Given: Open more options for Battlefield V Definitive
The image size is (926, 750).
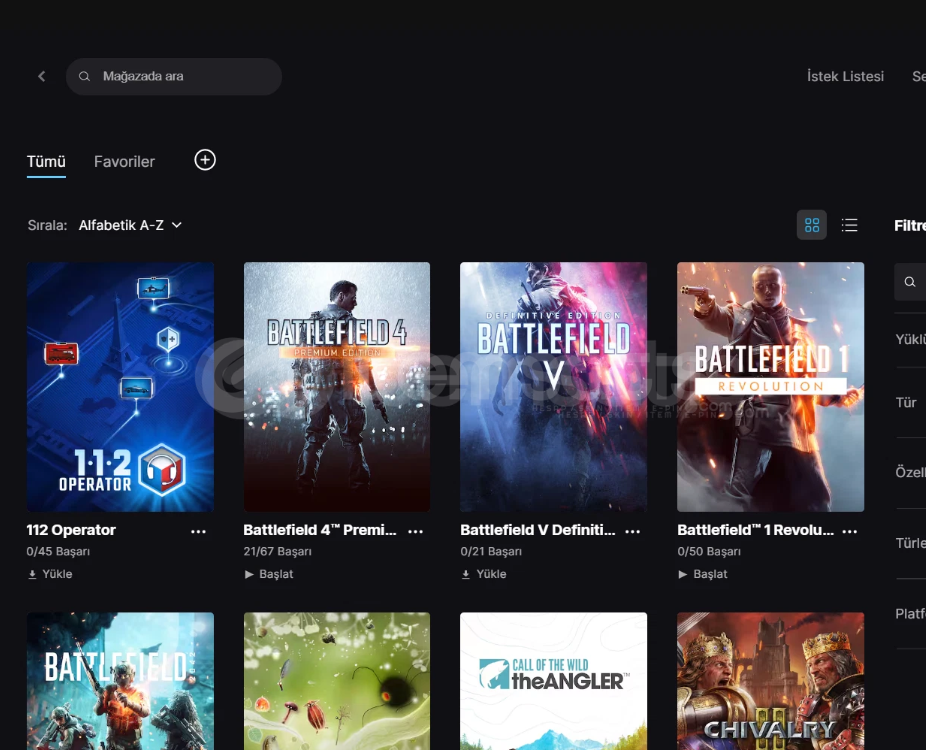Looking at the screenshot, I should [632, 531].
